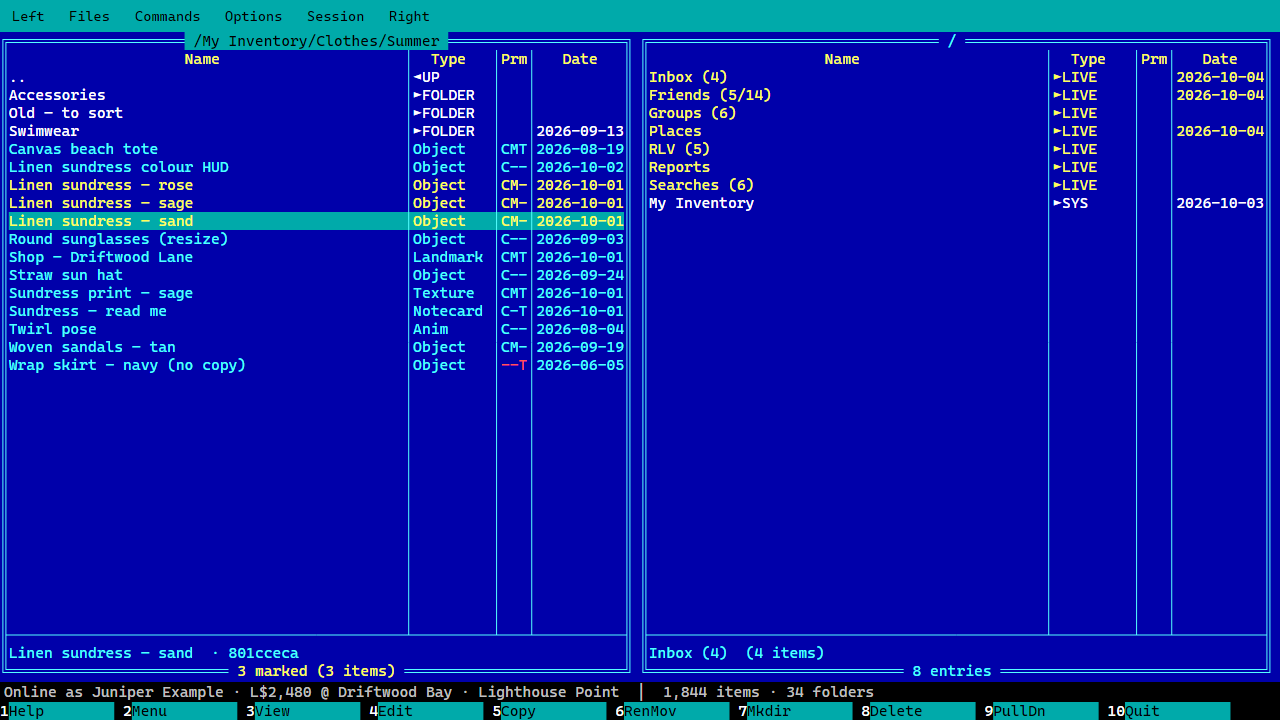The width and height of the screenshot is (1280, 720).
Task: Click the 10 Quit function key
Action: click(1168, 711)
